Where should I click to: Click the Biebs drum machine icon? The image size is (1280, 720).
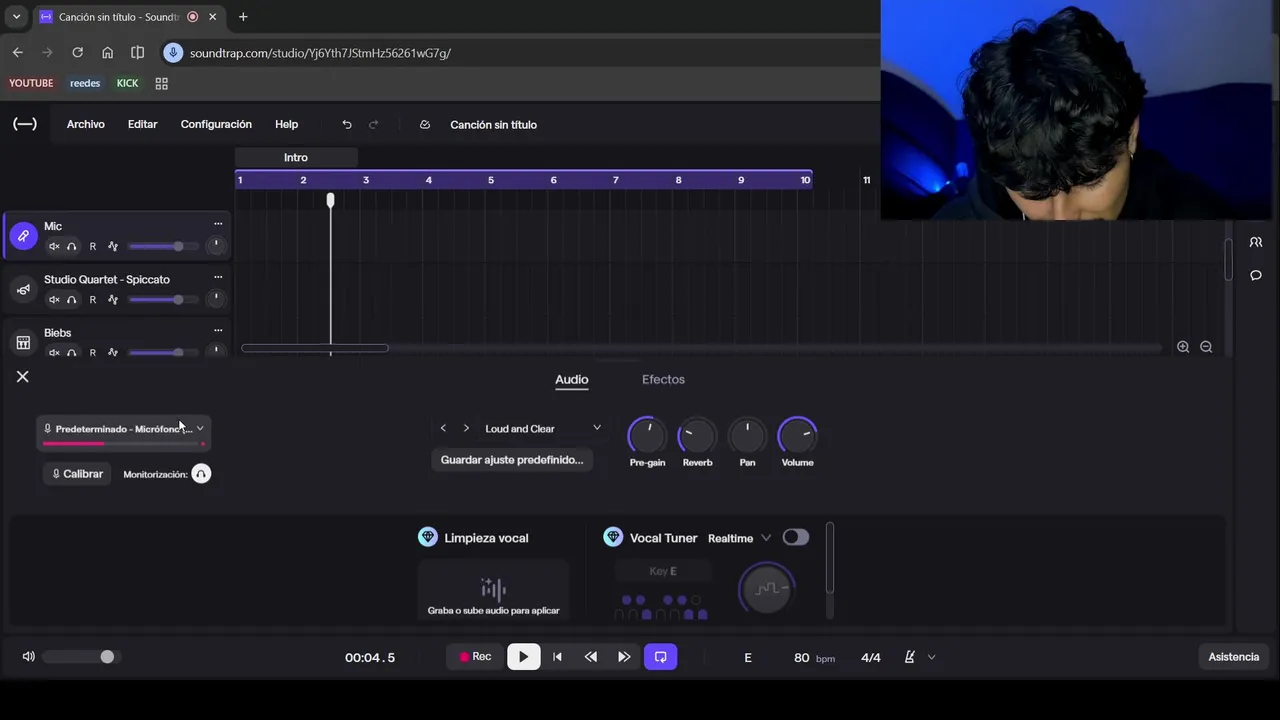pos(23,343)
